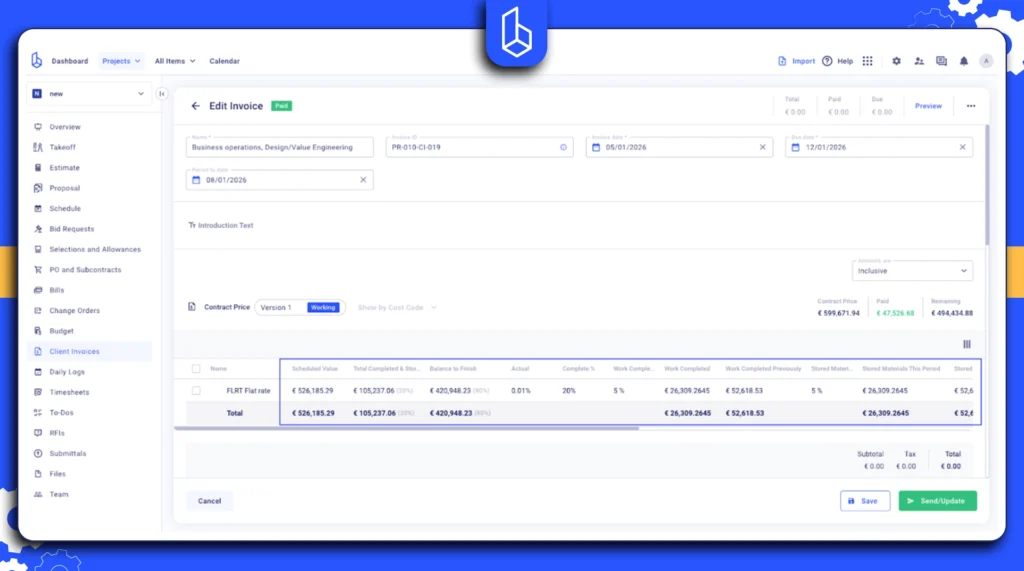The width and height of the screenshot is (1024, 571).
Task: Clear the invoice date 05/01/2026
Action: [x=762, y=147]
